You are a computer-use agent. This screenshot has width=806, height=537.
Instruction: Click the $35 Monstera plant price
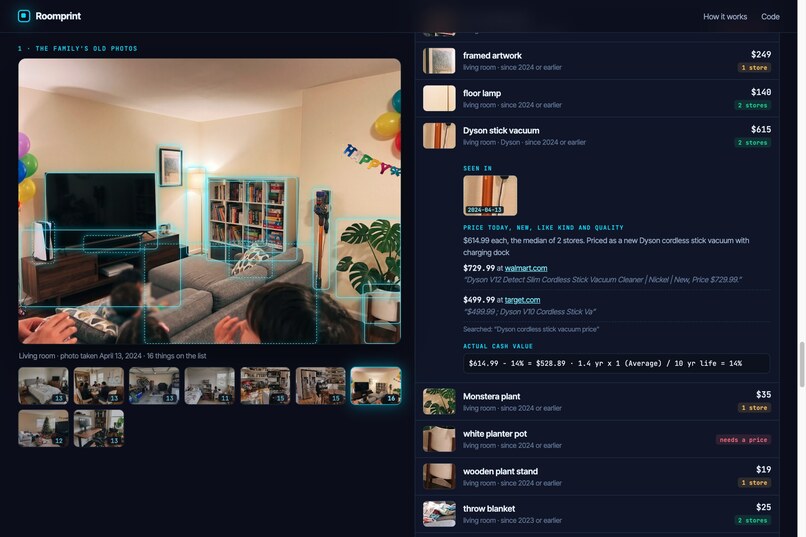click(763, 395)
